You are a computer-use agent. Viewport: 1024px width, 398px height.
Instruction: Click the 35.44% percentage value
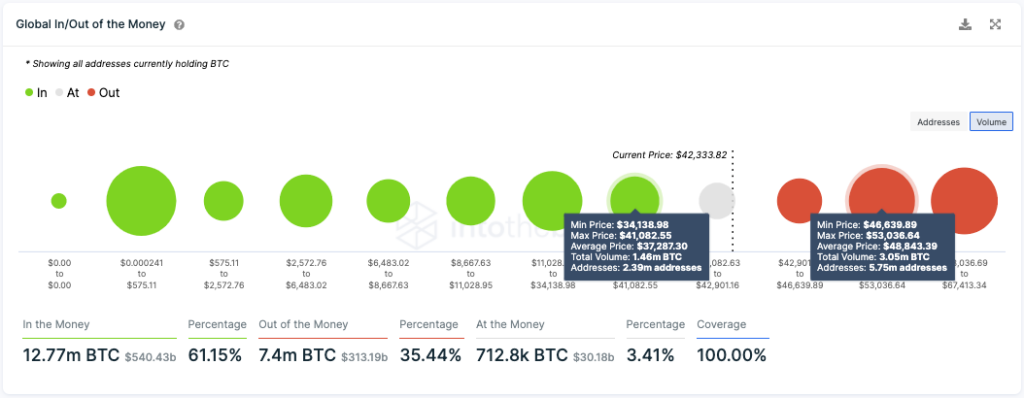tap(430, 356)
